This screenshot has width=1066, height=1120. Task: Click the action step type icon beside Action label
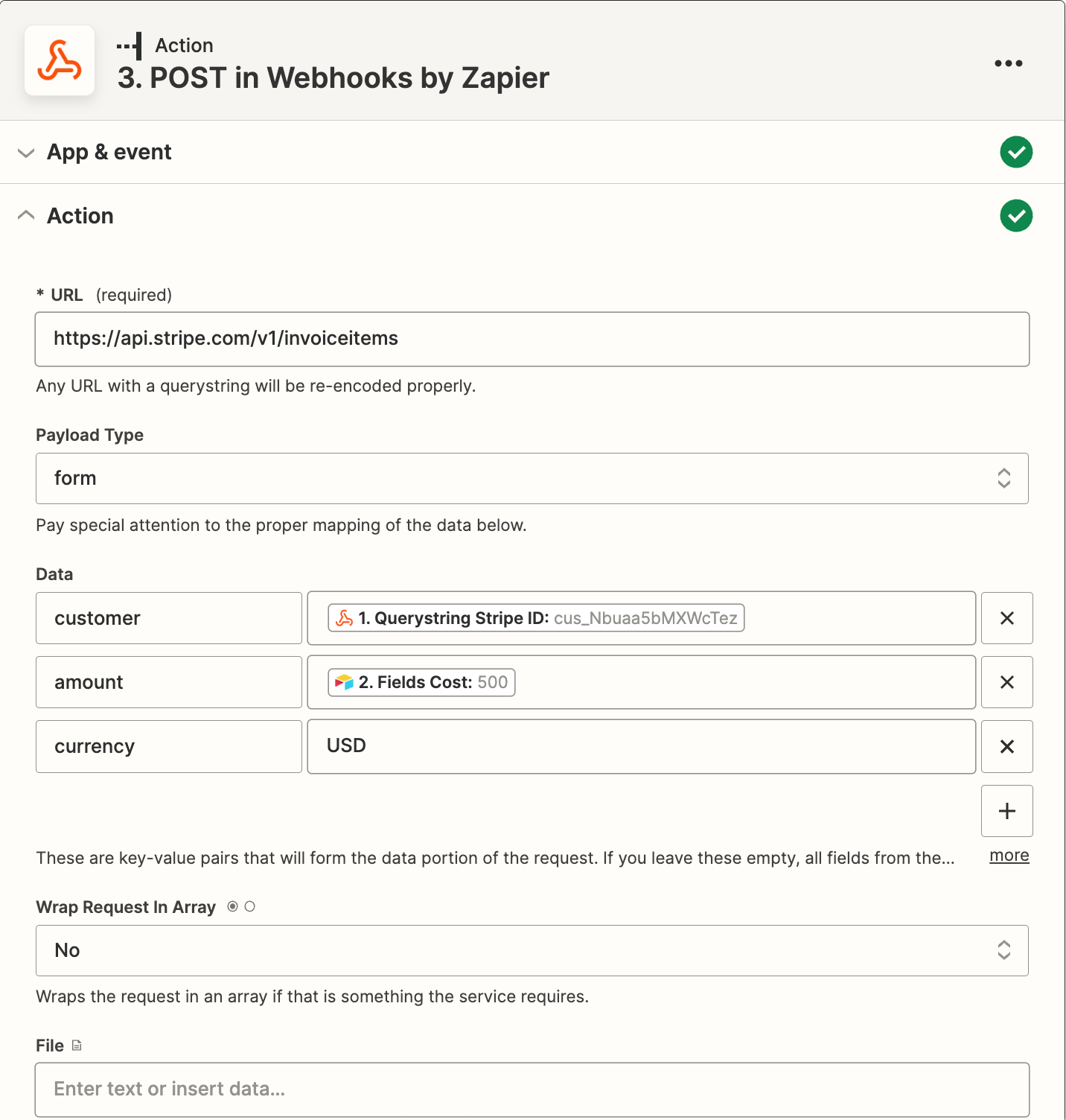click(x=130, y=45)
